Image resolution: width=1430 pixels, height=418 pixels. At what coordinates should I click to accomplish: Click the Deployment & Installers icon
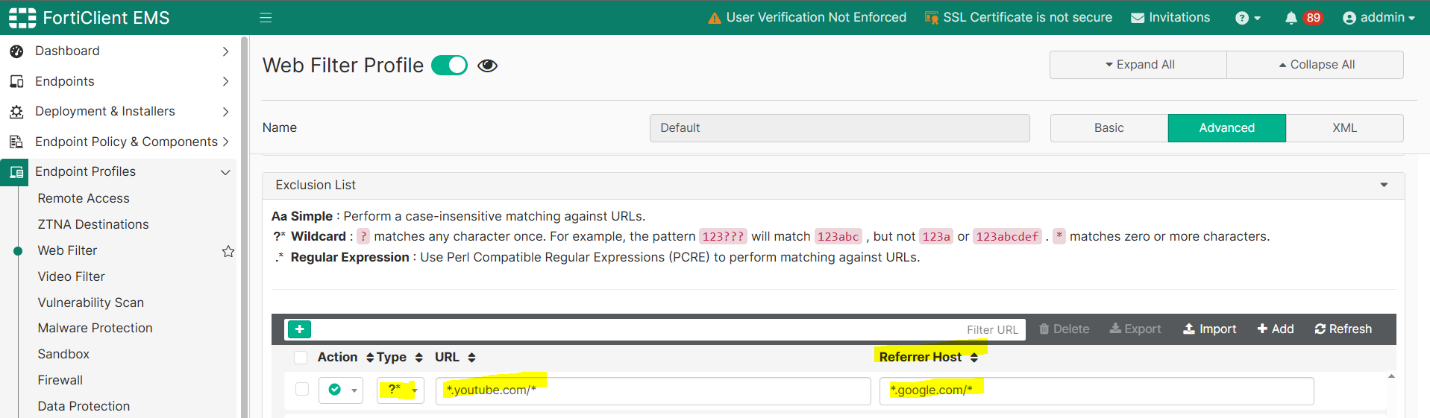(x=17, y=111)
